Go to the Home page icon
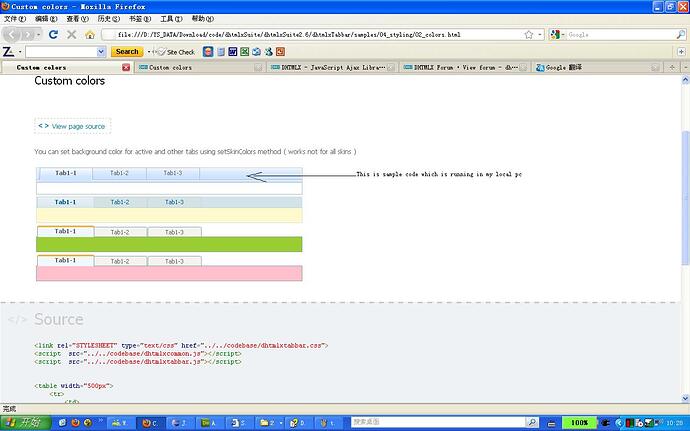This screenshot has height=431, width=690. [x=90, y=34]
